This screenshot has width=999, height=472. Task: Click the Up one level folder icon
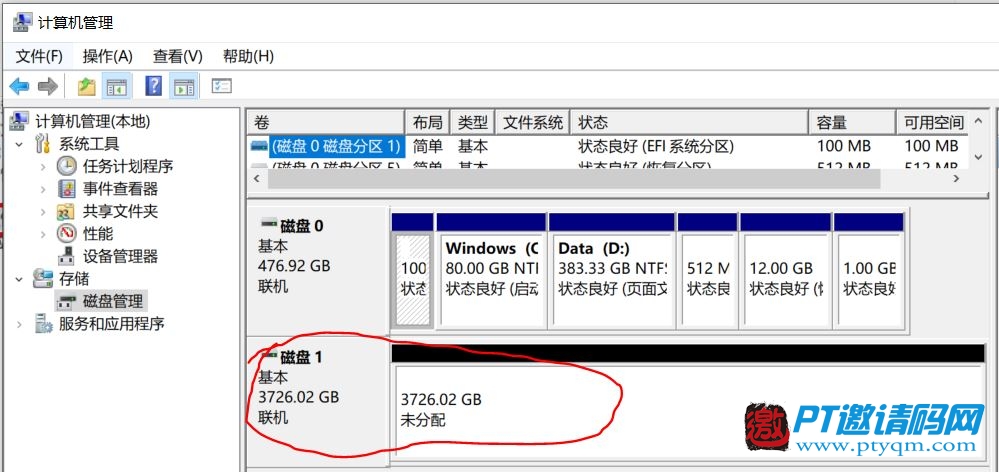coord(87,86)
